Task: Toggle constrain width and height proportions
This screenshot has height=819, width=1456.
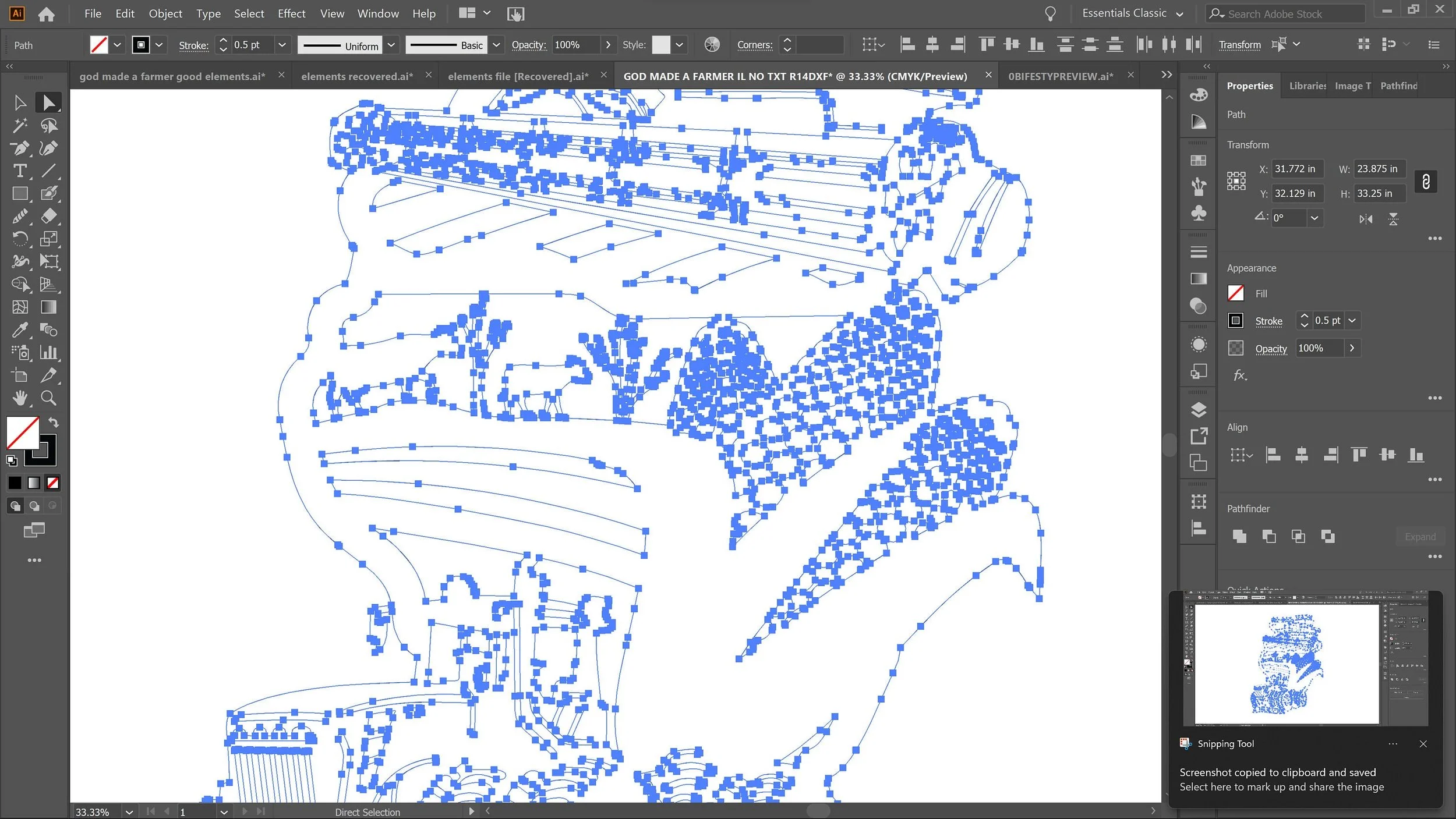Action: [x=1426, y=182]
